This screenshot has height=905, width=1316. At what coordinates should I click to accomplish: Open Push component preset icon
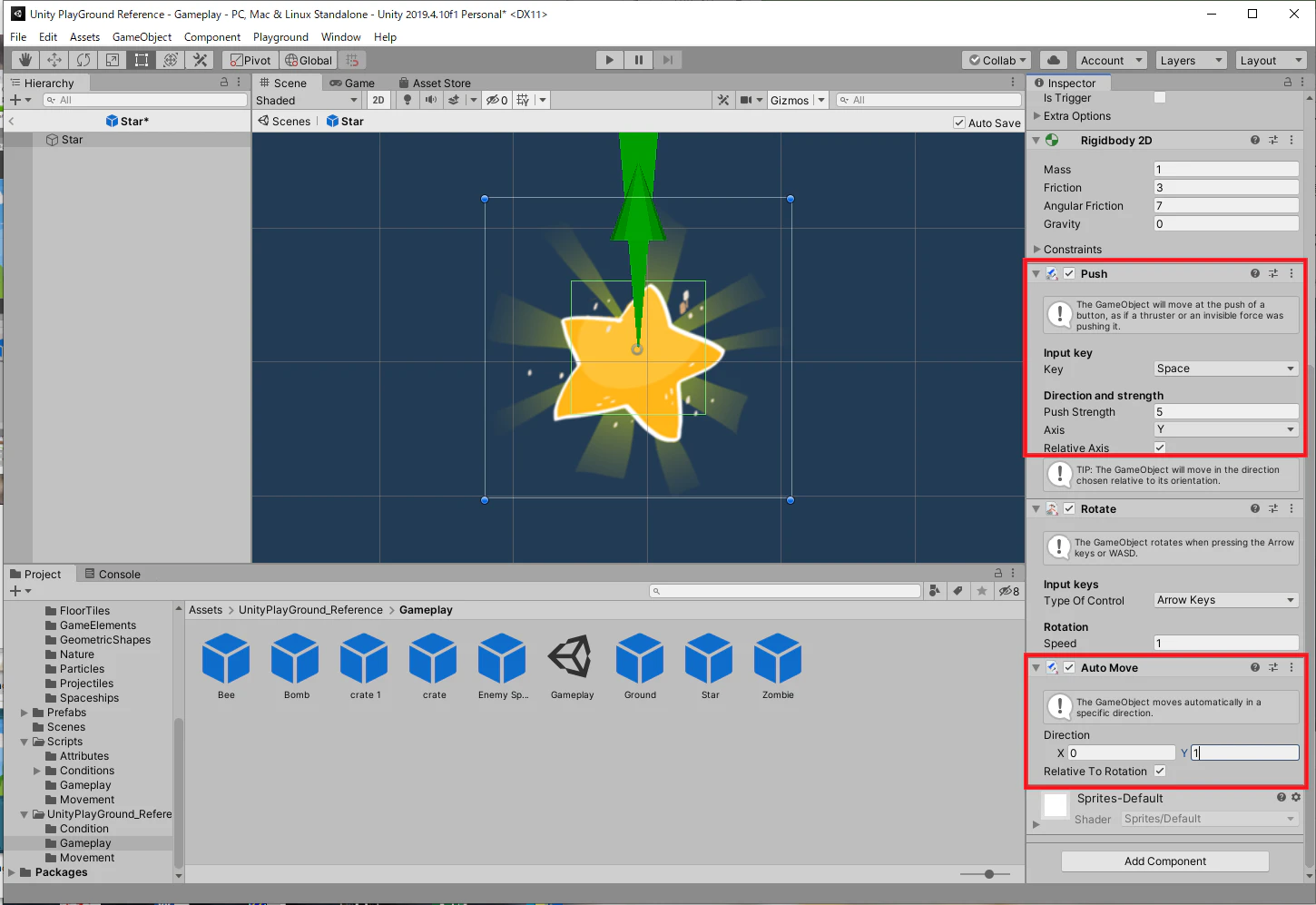click(x=1273, y=273)
